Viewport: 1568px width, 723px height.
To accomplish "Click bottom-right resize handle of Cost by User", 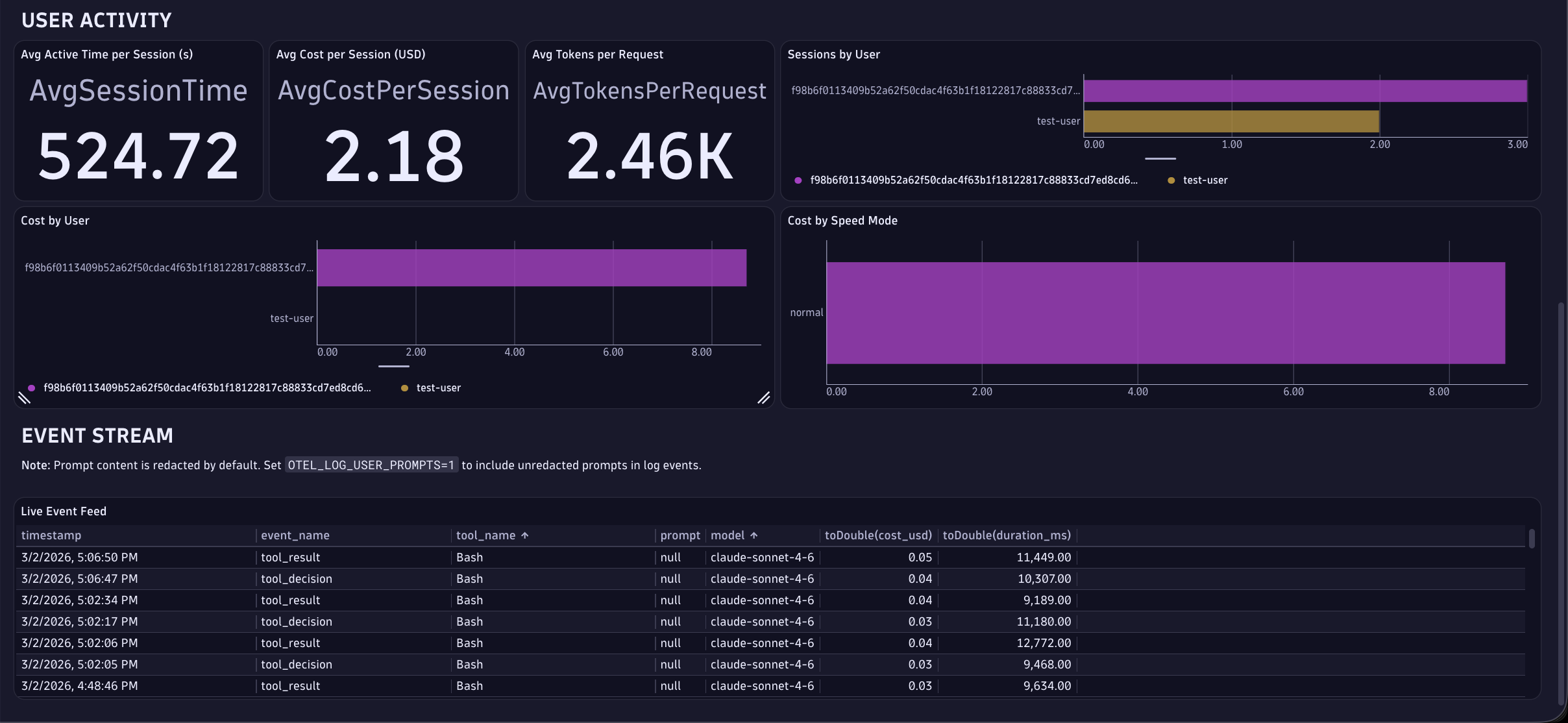I will [763, 398].
